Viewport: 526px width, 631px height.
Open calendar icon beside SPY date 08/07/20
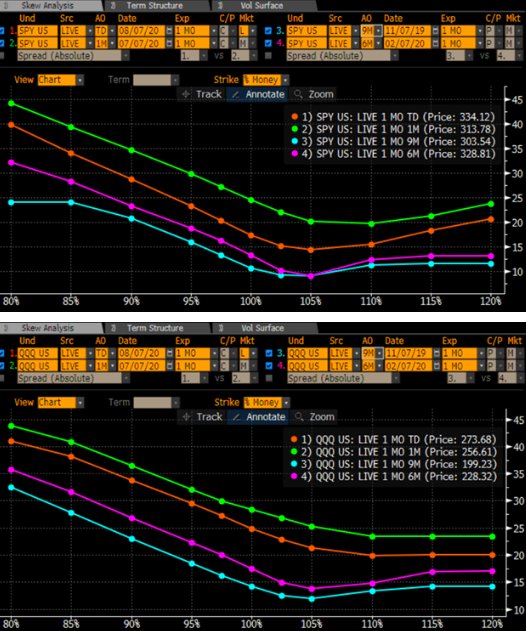pos(169,31)
